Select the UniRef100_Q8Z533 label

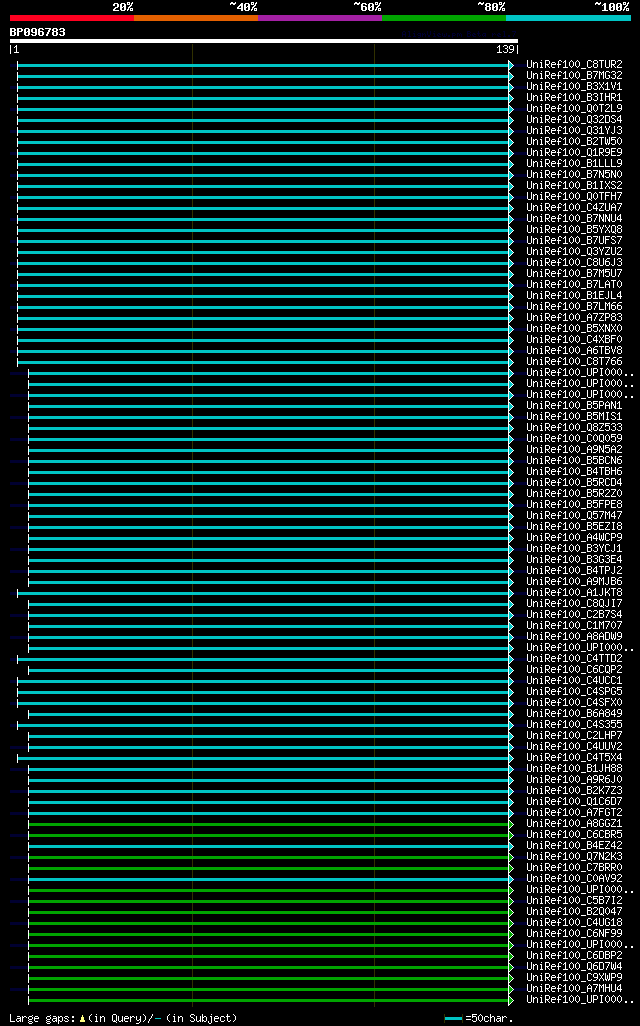click(575, 428)
